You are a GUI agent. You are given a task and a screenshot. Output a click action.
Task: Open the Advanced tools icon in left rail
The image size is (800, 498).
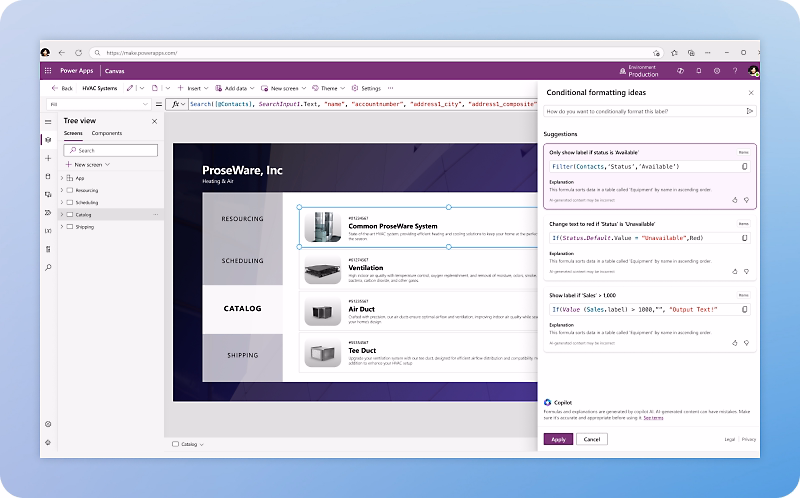48,249
